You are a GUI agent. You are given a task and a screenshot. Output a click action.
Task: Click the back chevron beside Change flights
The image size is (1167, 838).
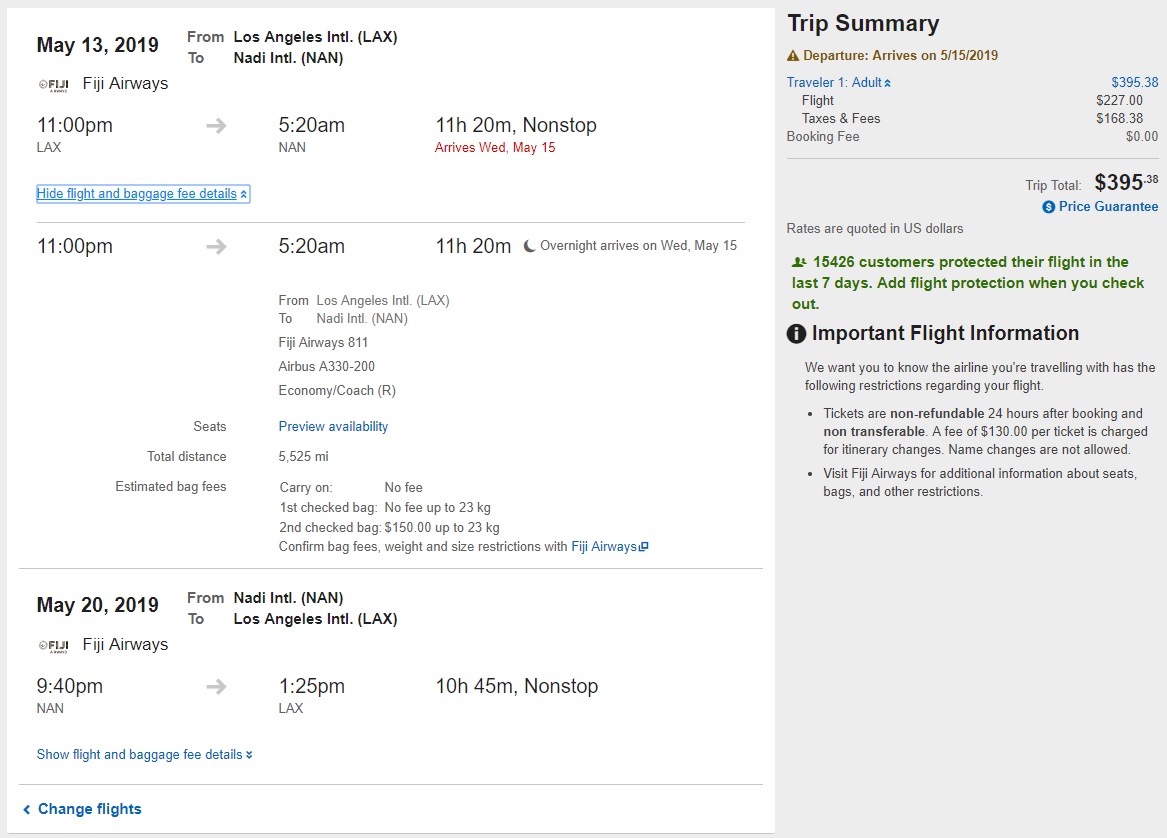coord(27,809)
